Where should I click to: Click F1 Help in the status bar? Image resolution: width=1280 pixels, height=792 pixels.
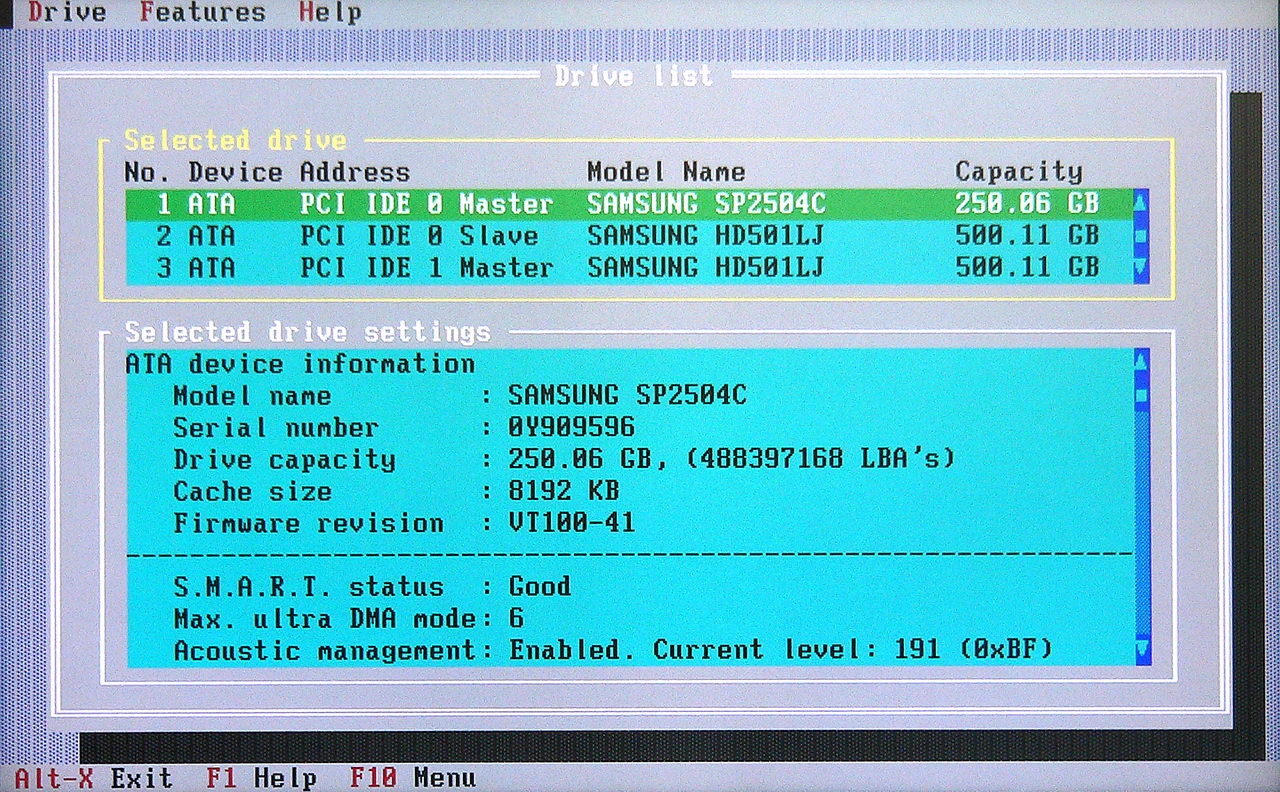point(262,778)
